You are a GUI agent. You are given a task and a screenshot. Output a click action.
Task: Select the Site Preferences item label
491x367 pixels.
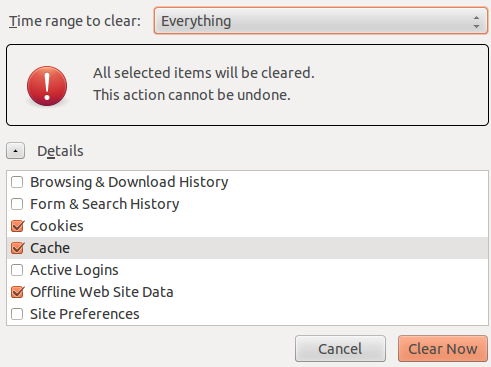tap(85, 314)
